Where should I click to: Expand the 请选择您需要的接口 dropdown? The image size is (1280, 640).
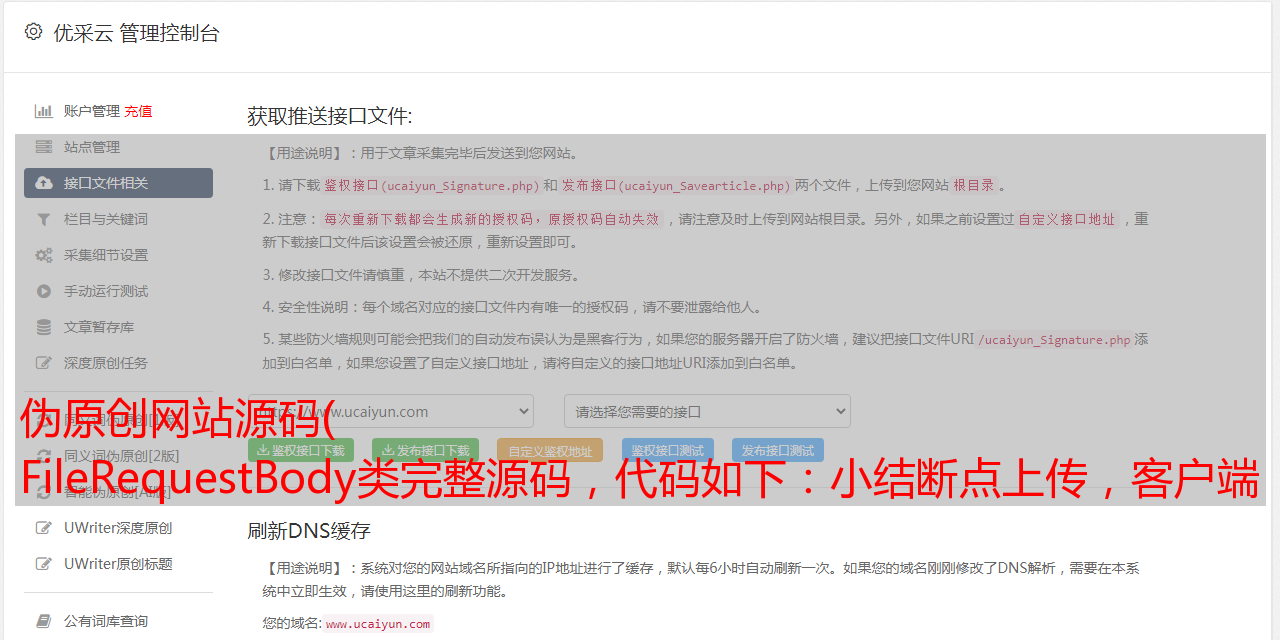pyautogui.click(x=707, y=411)
